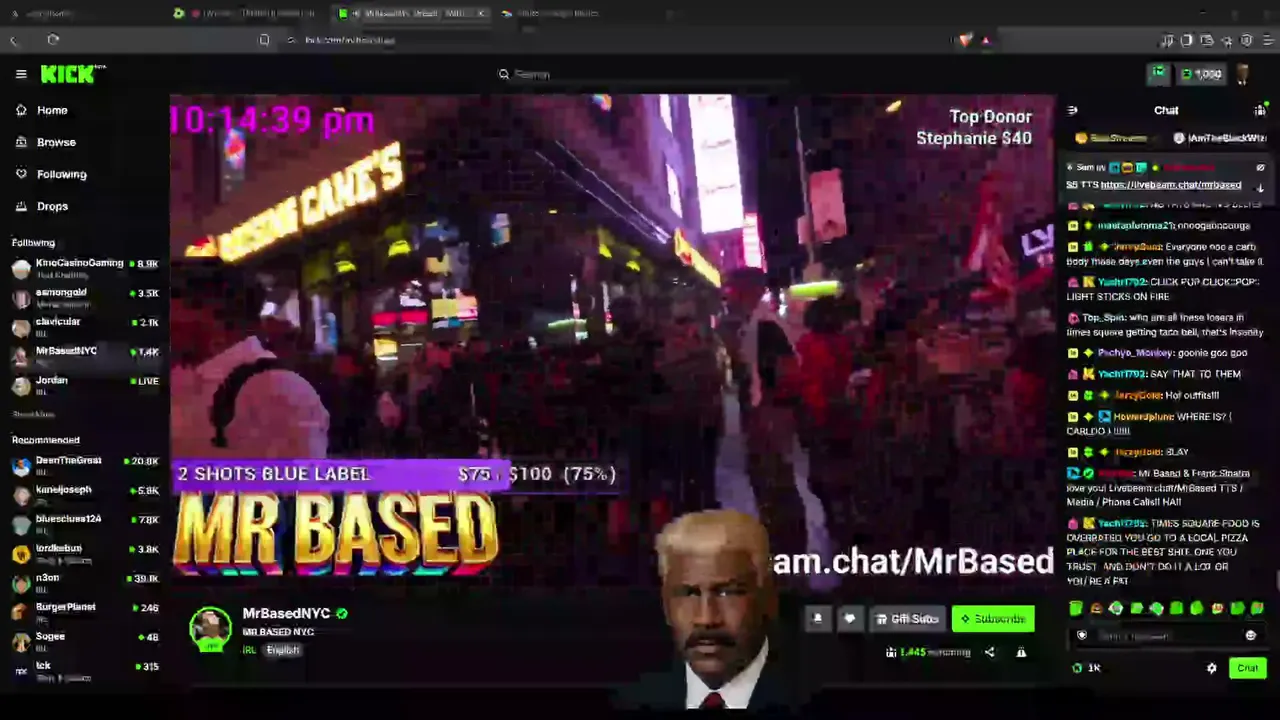Open recommended channel n3on
The image size is (1280, 720).
[x=85, y=581]
